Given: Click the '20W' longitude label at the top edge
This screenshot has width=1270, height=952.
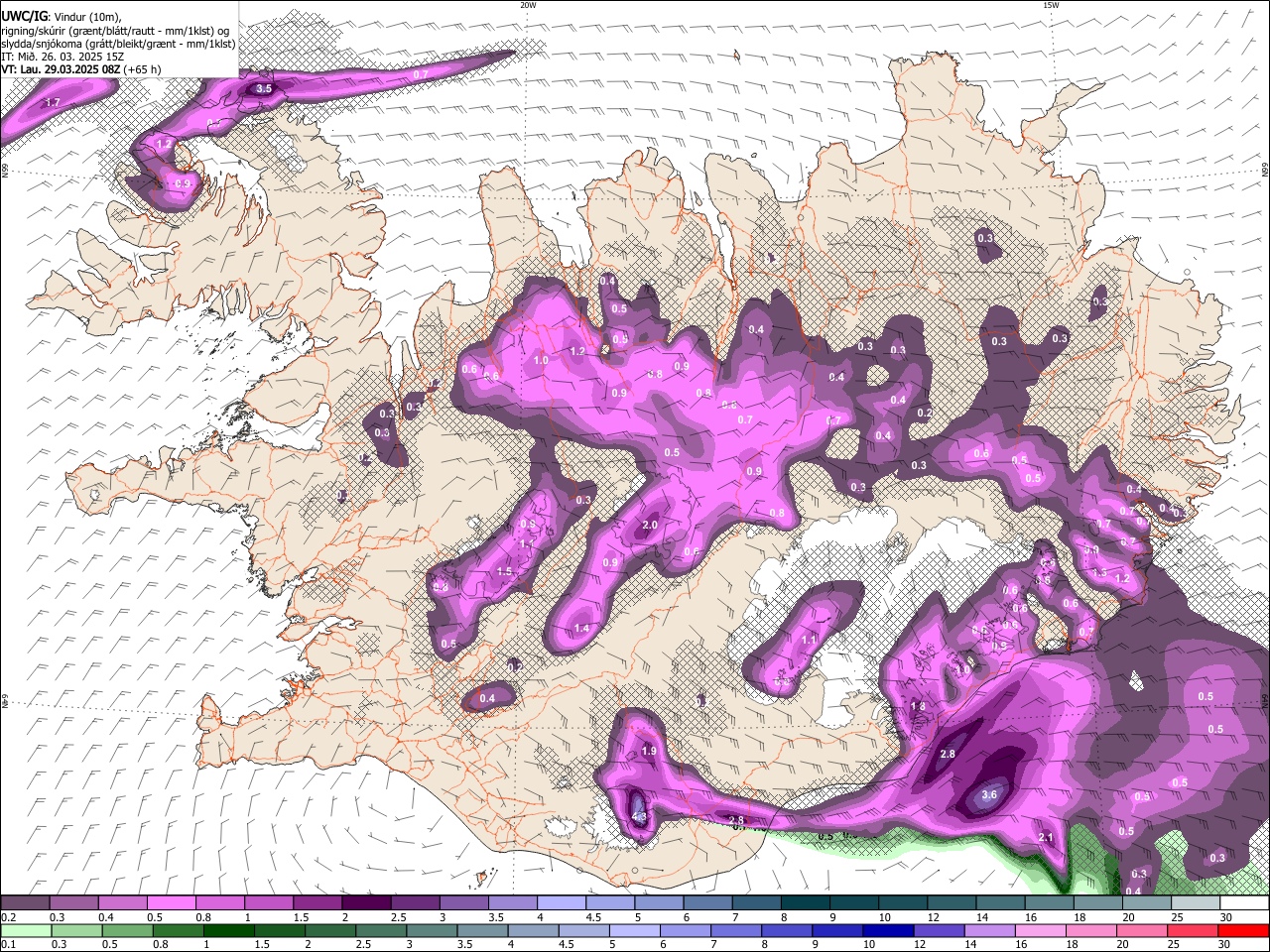Looking at the screenshot, I should [x=528, y=5].
